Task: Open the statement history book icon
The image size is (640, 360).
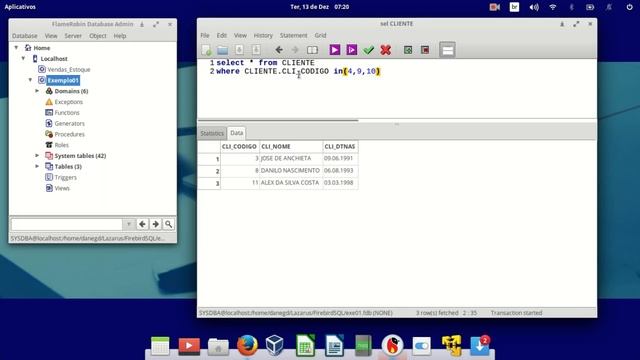Action: pos(312,50)
